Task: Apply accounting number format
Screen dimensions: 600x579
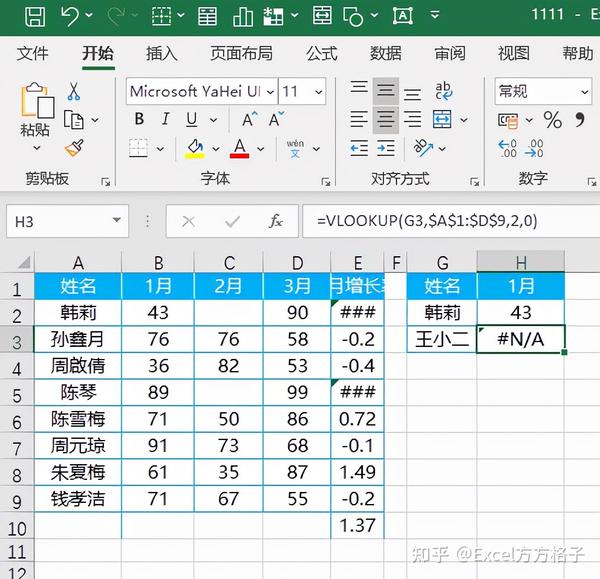Action: pos(508,121)
